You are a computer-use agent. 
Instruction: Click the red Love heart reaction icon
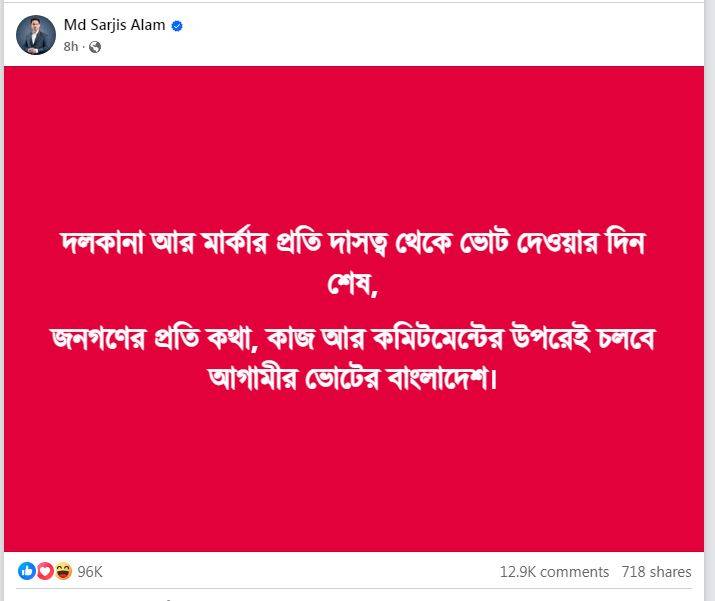[45, 571]
